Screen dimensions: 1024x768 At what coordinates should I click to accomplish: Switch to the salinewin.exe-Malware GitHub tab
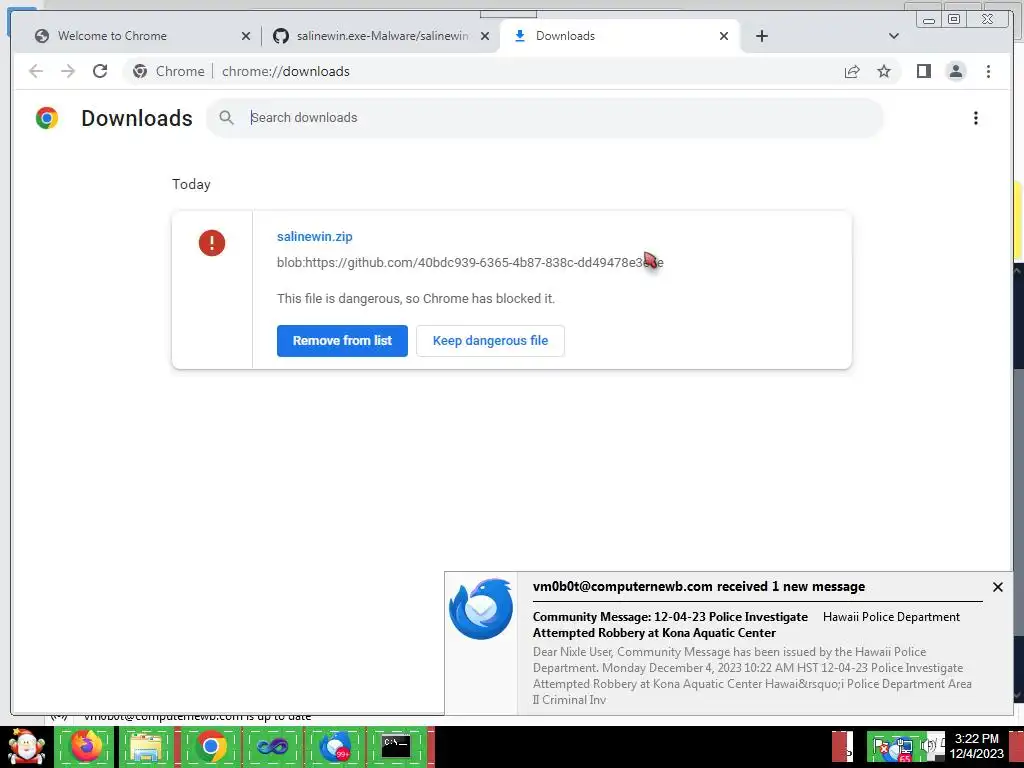pos(381,36)
